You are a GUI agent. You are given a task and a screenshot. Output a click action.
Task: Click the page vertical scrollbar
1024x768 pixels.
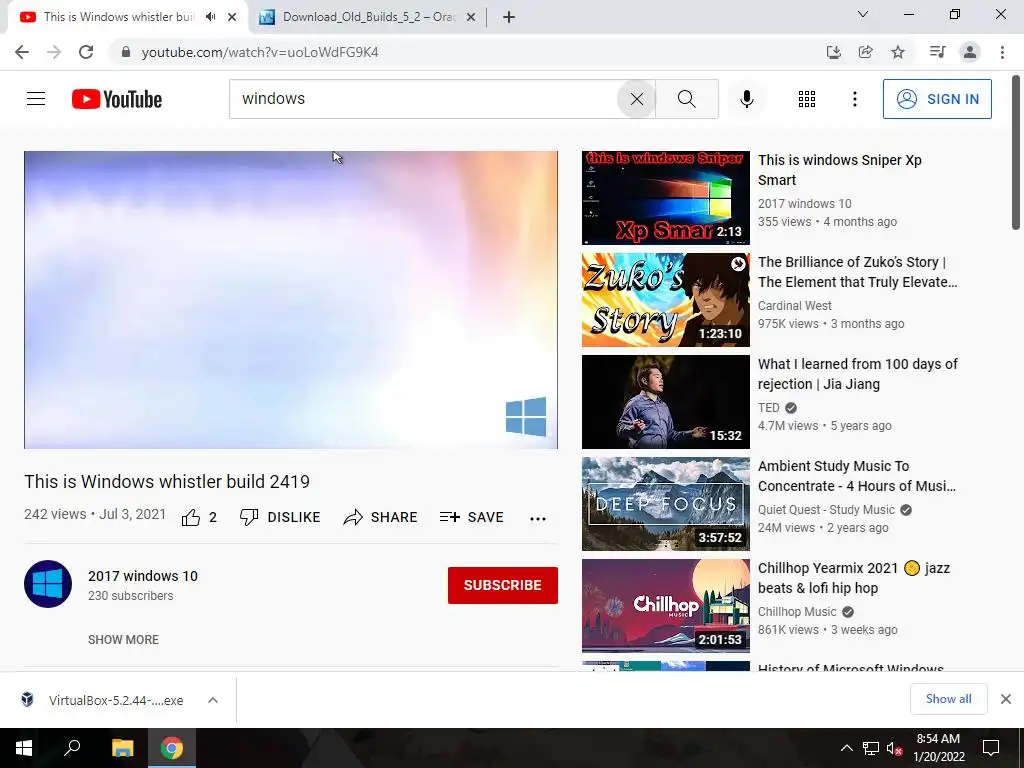1016,152
